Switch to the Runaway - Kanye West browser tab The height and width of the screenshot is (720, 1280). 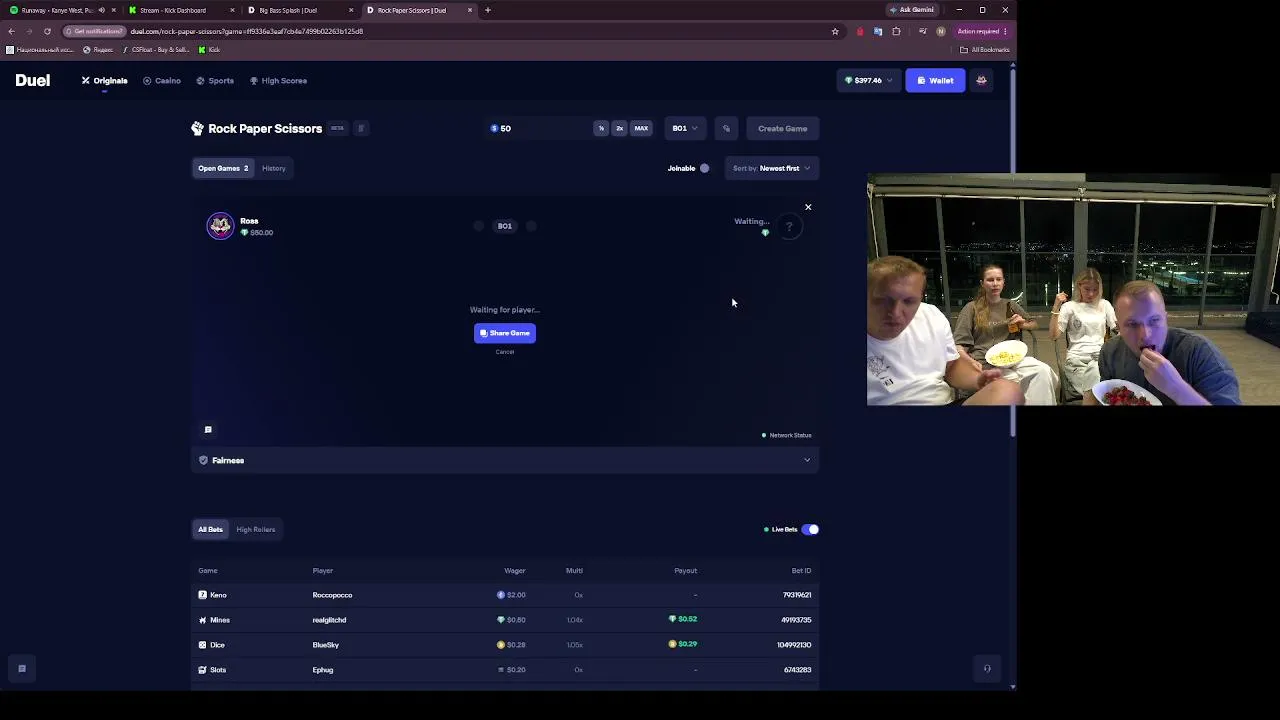click(57, 10)
